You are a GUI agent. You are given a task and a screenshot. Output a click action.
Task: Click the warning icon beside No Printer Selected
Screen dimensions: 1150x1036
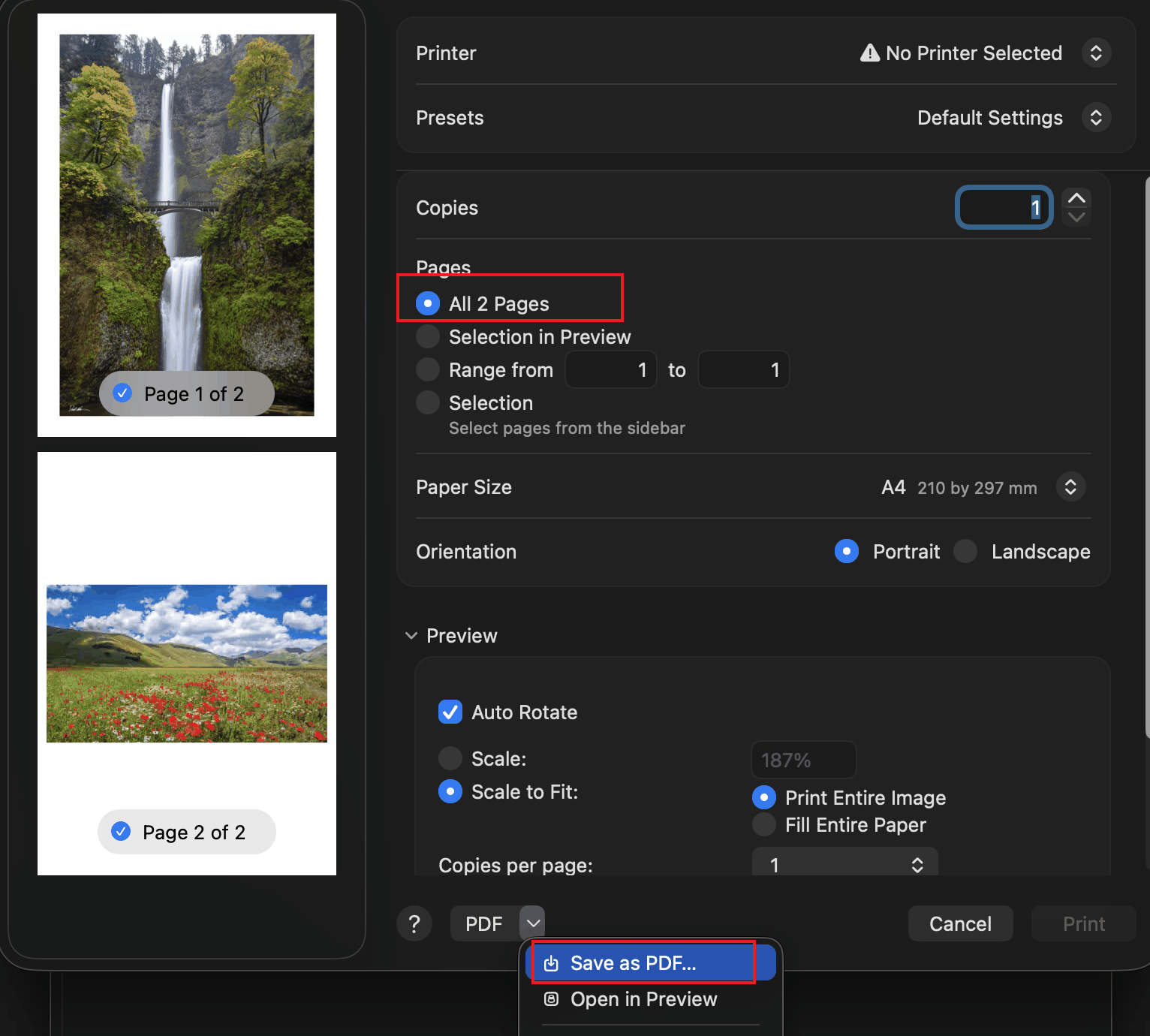(x=869, y=53)
